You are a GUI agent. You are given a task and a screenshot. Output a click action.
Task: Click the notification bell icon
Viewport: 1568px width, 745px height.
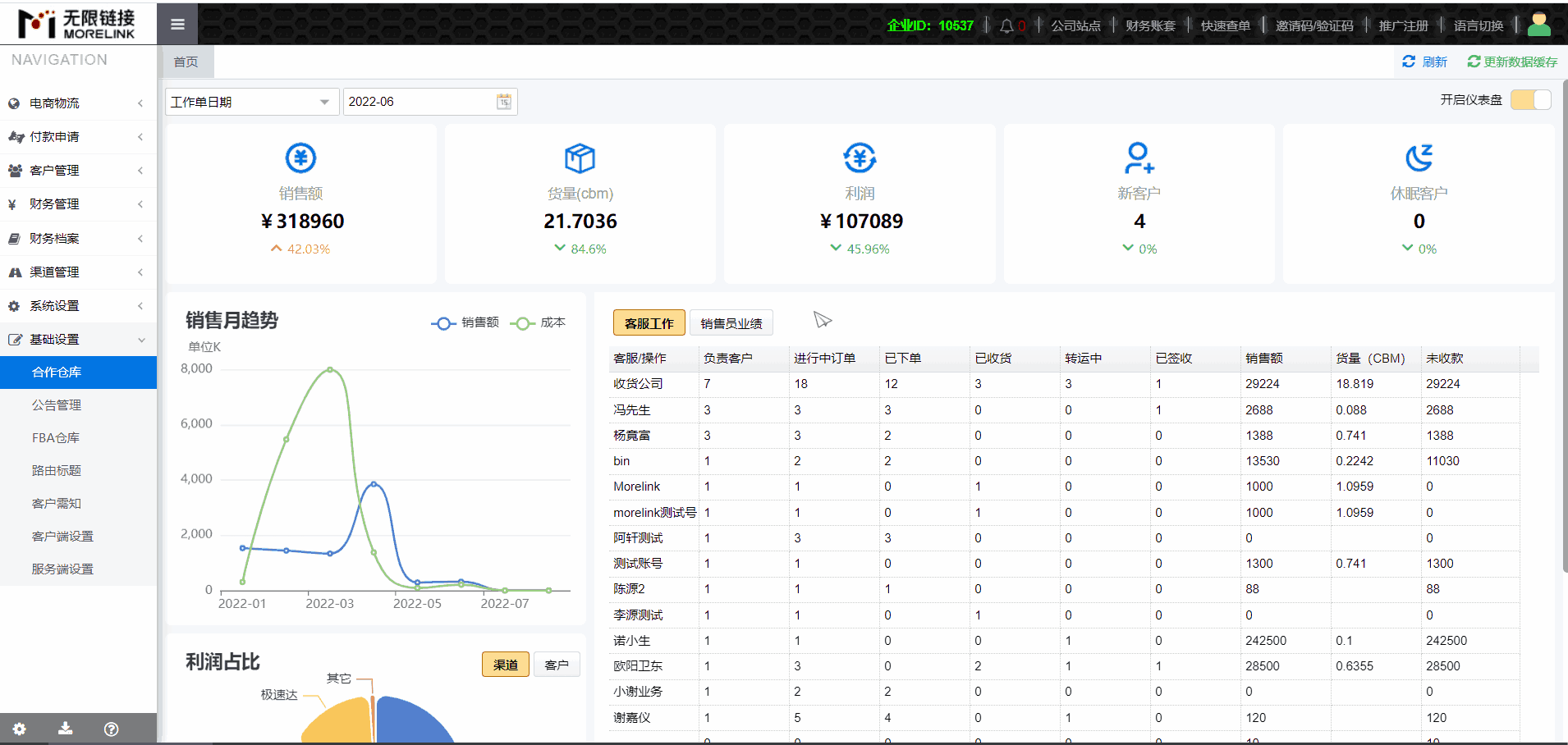tap(1006, 26)
